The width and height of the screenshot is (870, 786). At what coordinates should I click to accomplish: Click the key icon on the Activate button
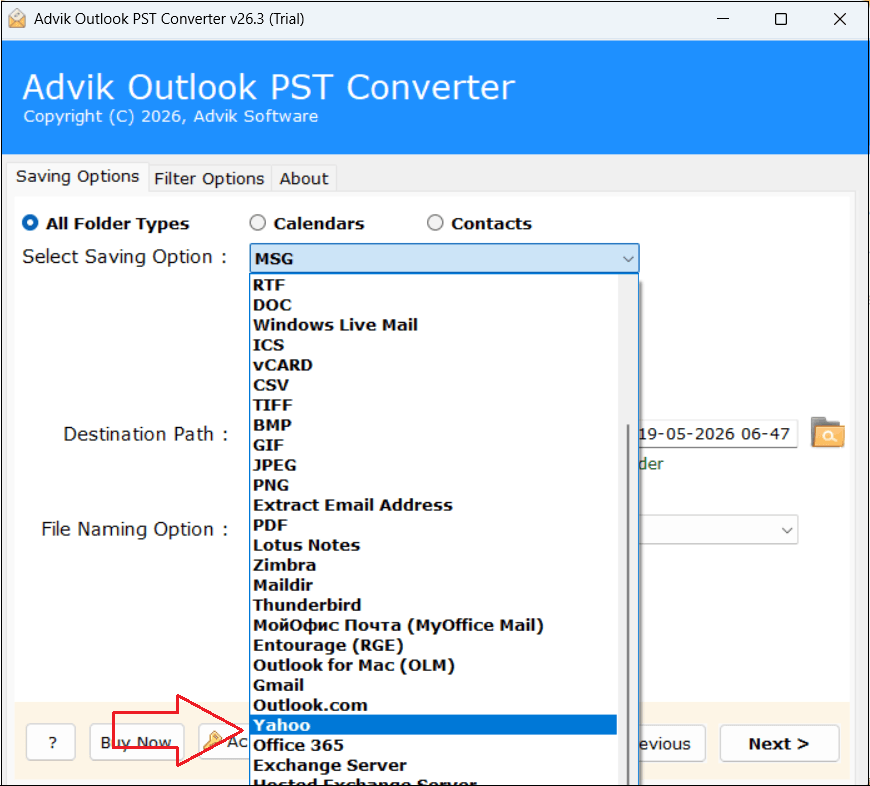pos(213,741)
